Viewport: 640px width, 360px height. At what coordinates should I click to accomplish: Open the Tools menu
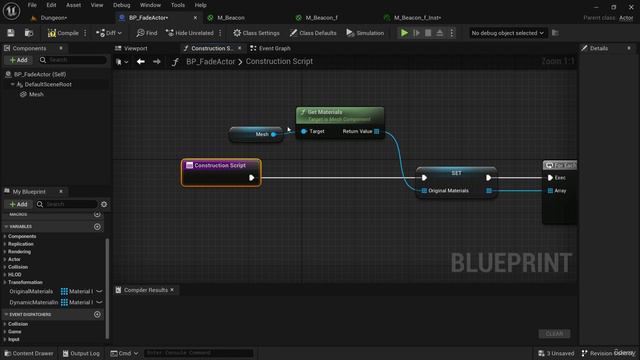[178, 5]
